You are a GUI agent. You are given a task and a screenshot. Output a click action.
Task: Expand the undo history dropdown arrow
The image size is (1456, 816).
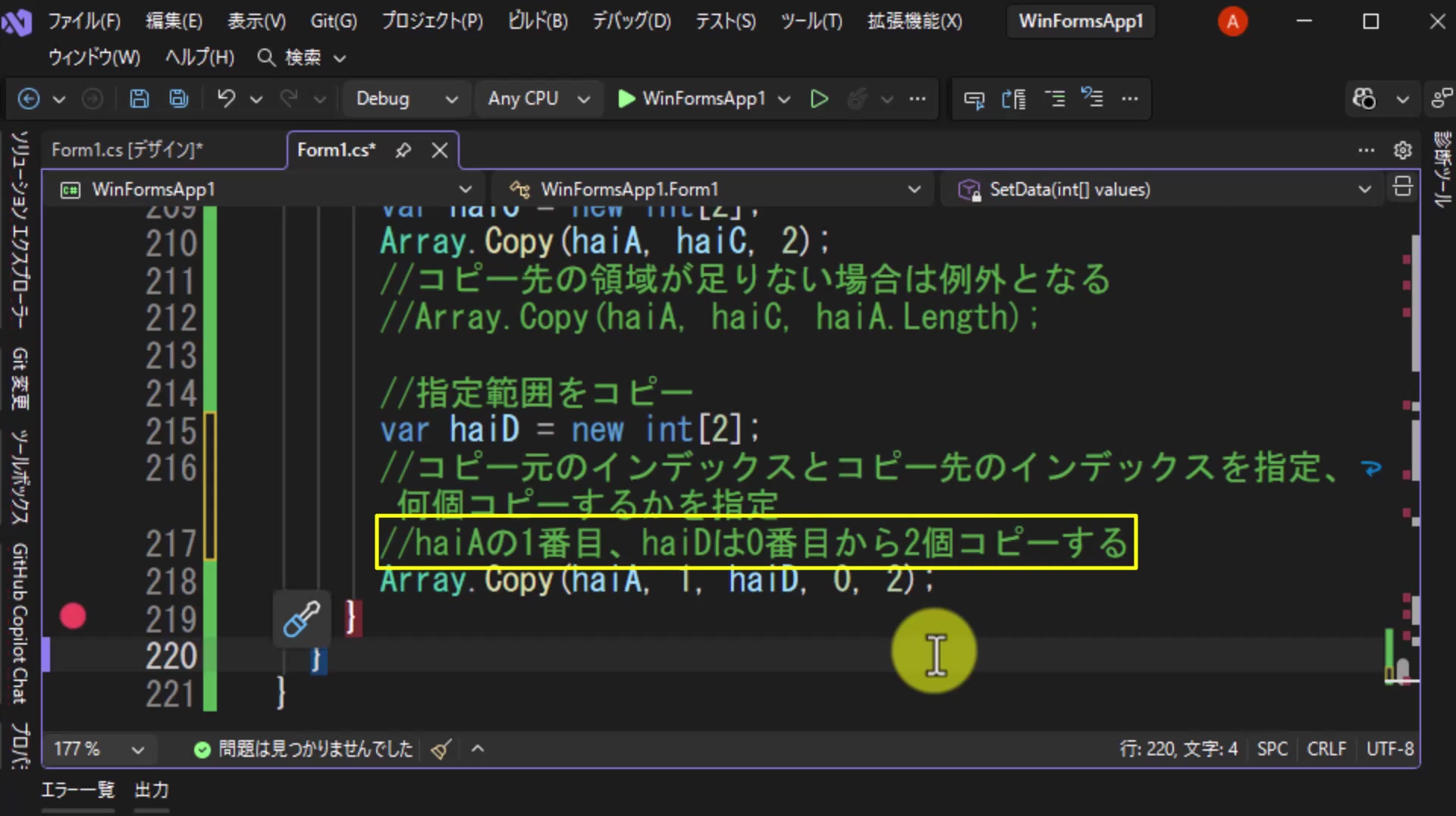[256, 99]
